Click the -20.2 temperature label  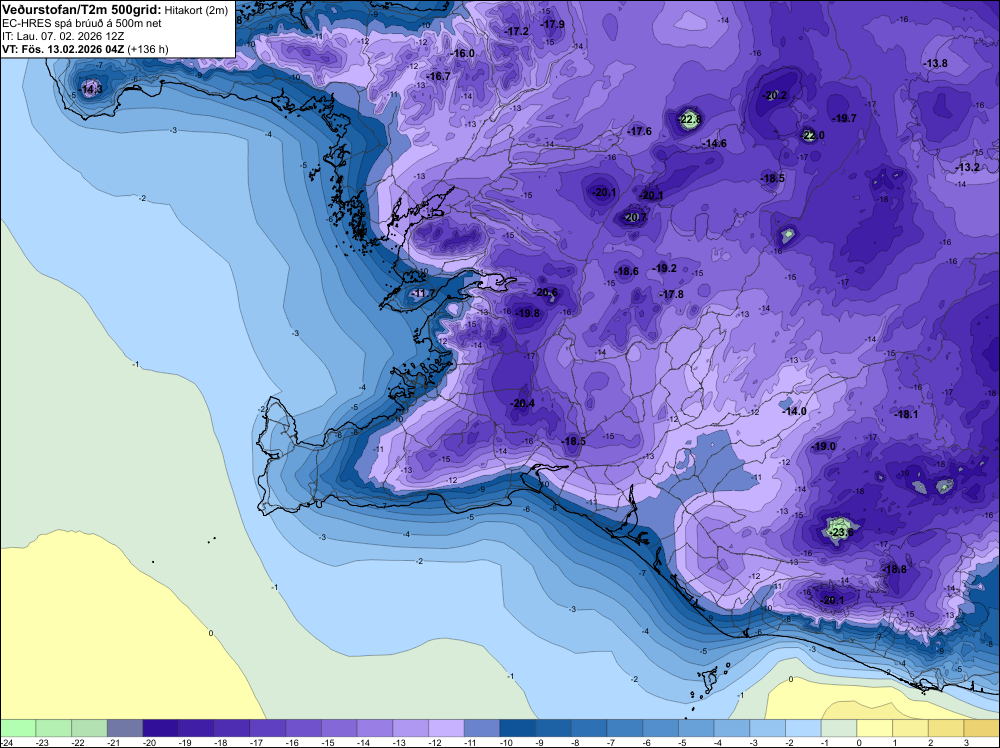coord(775,96)
